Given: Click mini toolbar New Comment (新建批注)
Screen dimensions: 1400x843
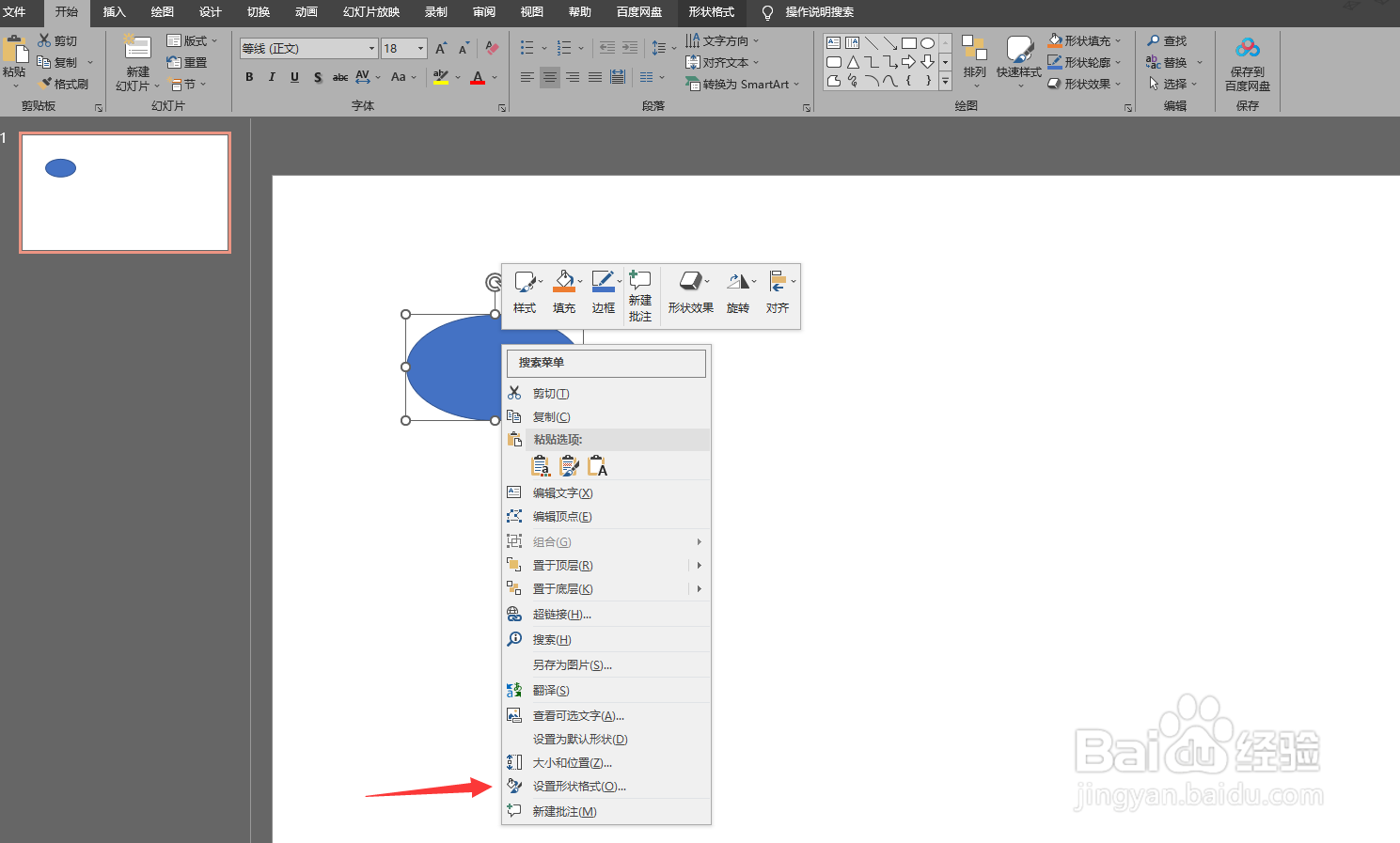Looking at the screenshot, I should [640, 296].
